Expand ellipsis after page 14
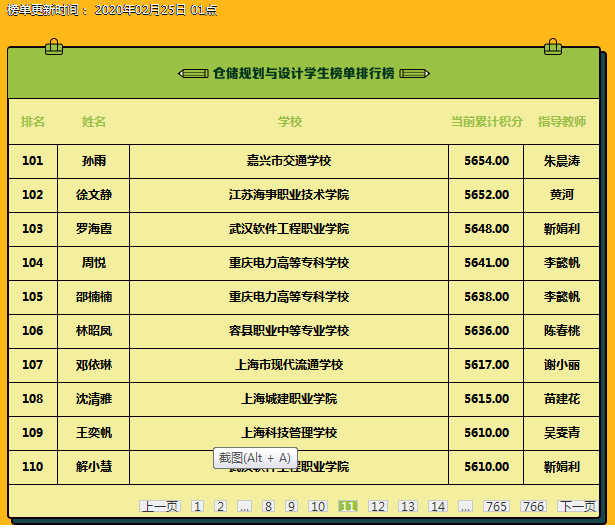 pyautogui.click(x=465, y=507)
